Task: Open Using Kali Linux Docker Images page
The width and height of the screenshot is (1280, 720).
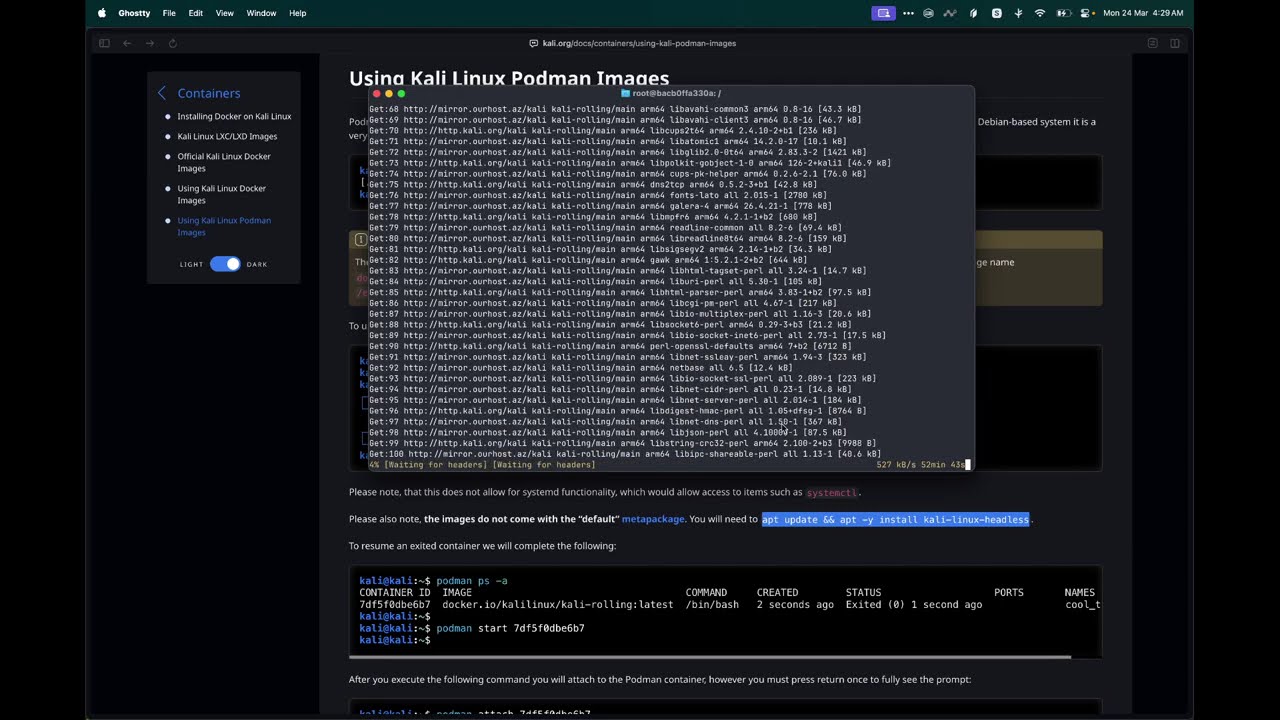Action: point(222,194)
